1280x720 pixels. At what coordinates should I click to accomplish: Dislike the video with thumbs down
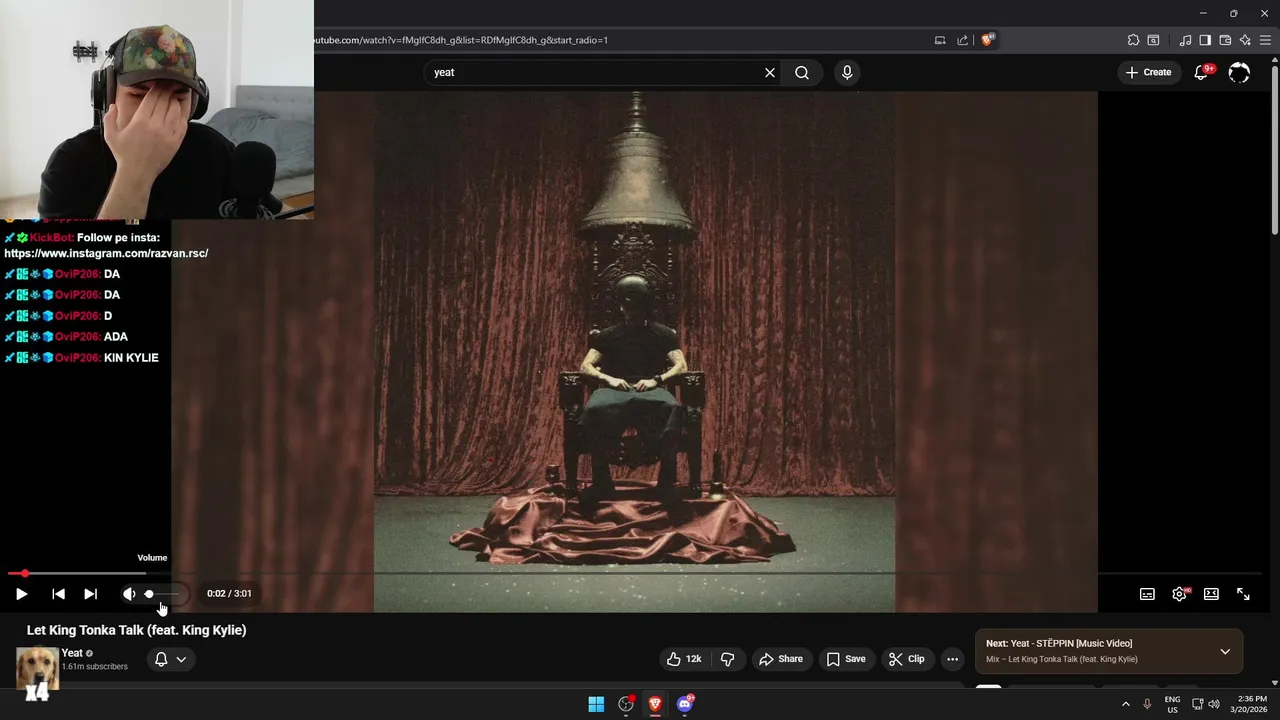(727, 659)
